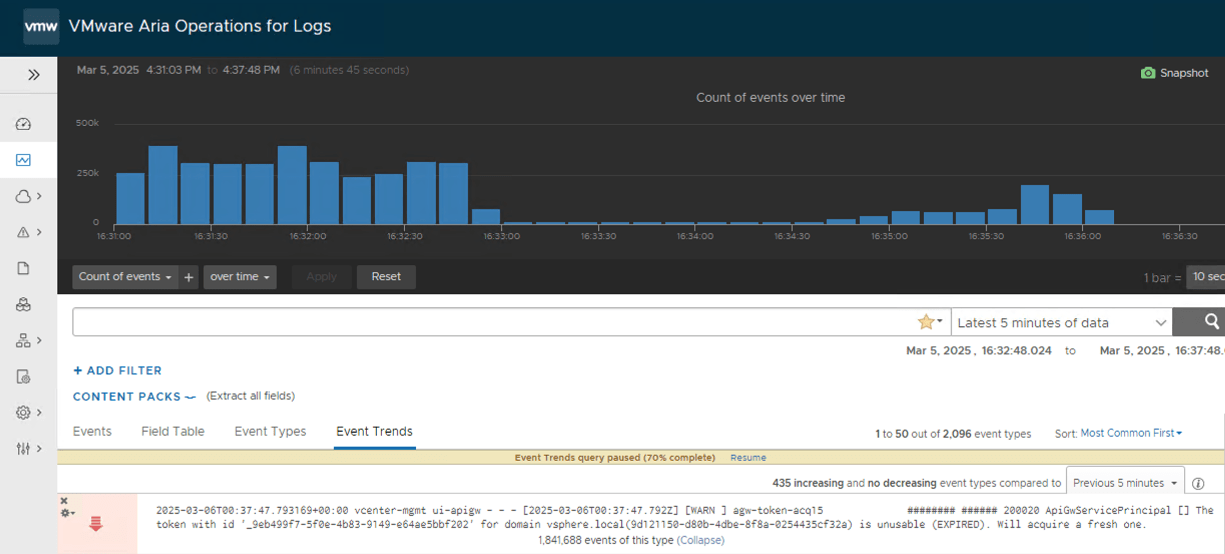Resume the paused Event Trends query
The image size is (1225, 554).
[x=748, y=458]
